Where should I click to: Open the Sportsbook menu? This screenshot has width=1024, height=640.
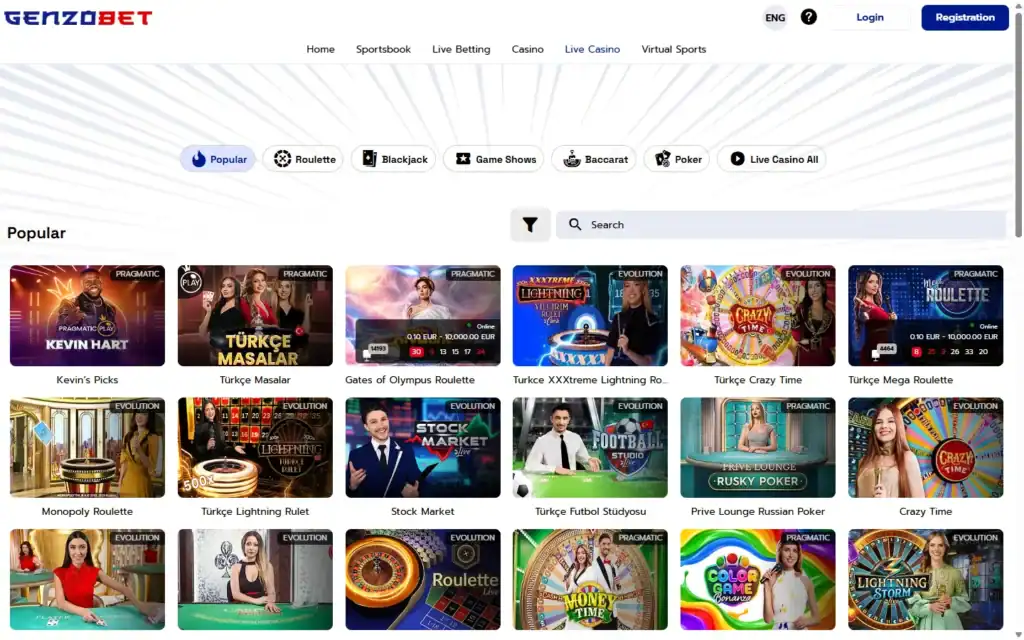click(x=383, y=49)
